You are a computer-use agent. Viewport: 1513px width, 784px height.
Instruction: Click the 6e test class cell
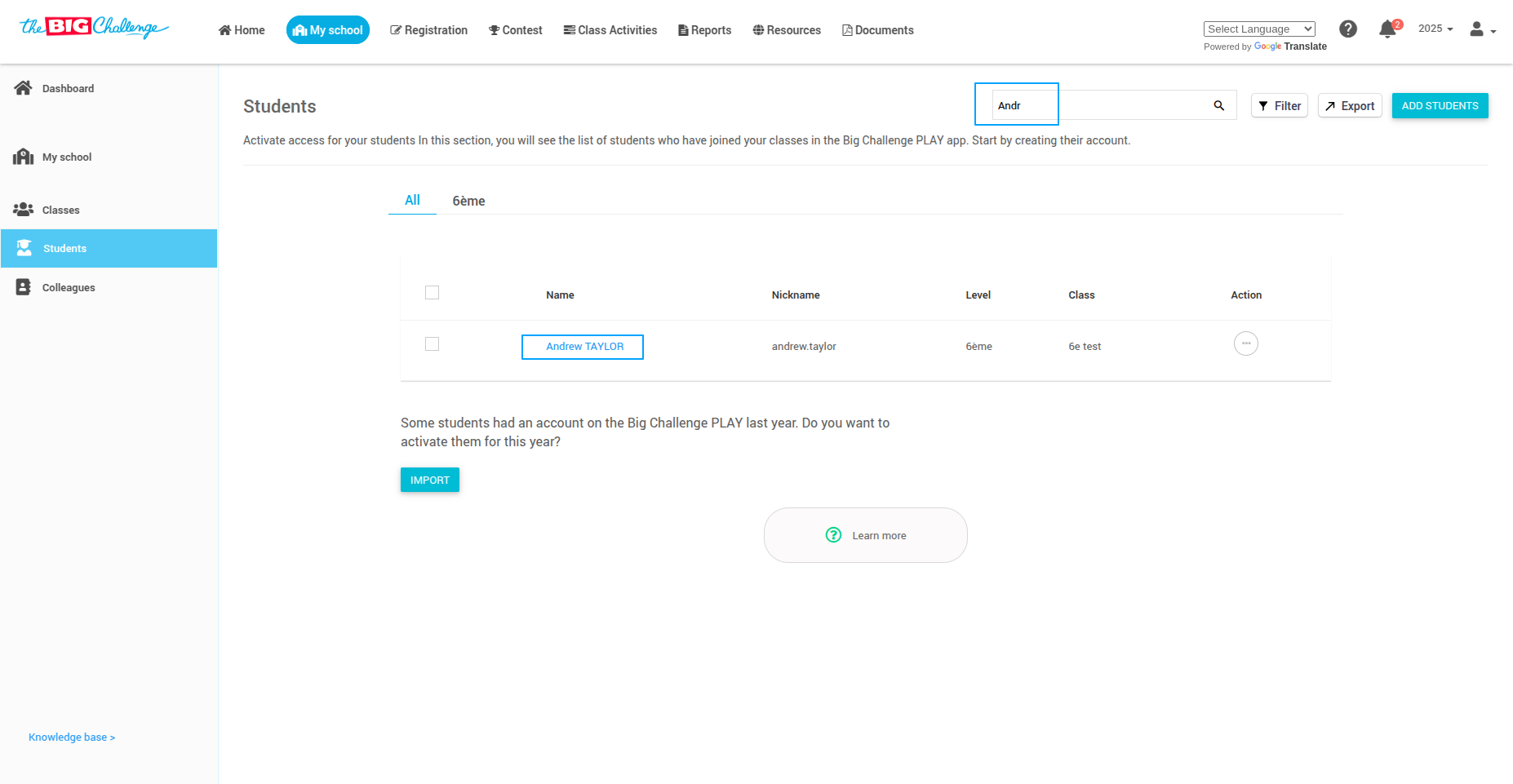click(x=1085, y=347)
